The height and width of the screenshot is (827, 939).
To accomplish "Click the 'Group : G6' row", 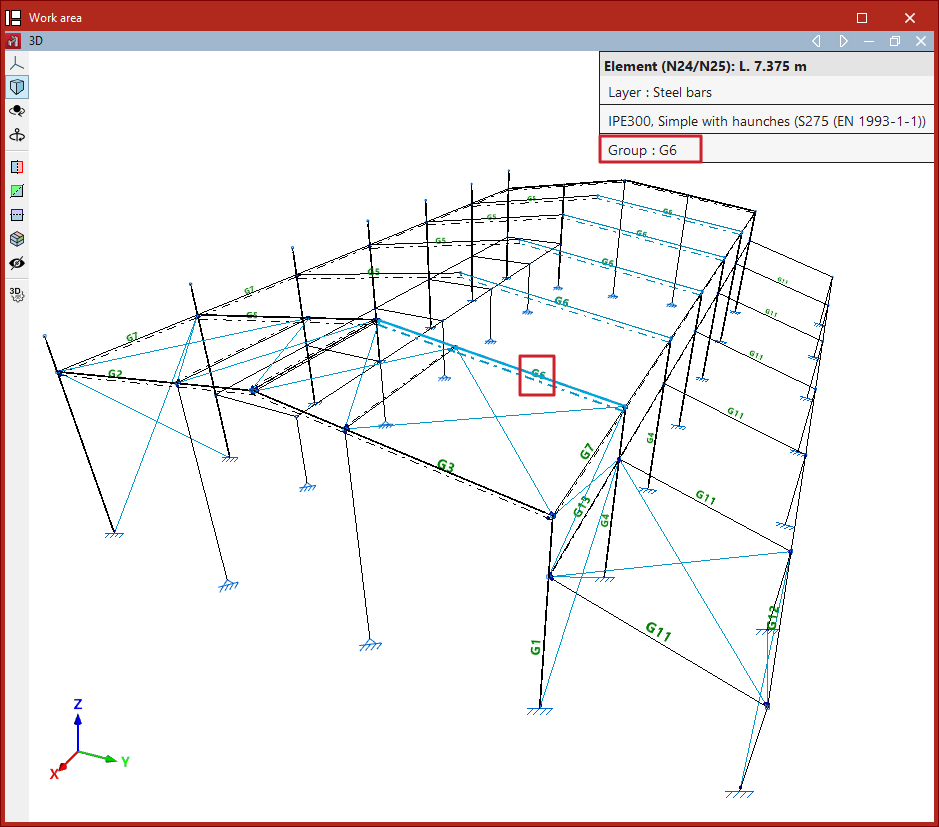I will point(767,150).
